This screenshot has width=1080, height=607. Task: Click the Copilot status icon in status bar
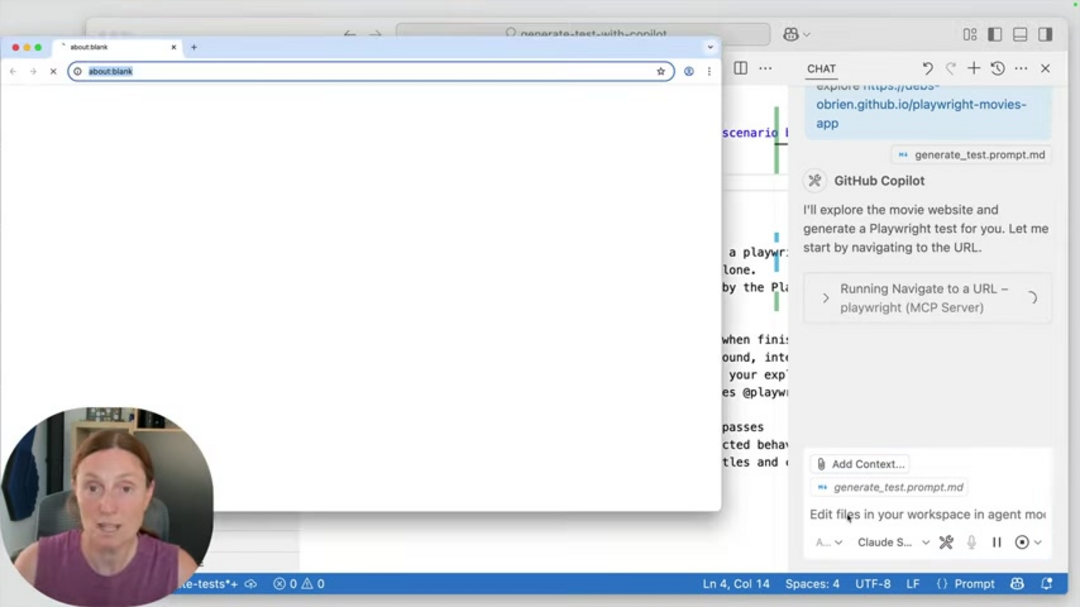[1017, 584]
